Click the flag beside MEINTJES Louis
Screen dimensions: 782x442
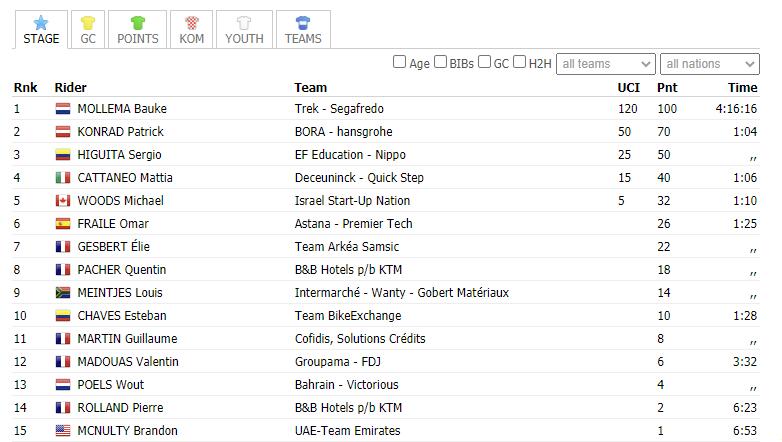63,292
